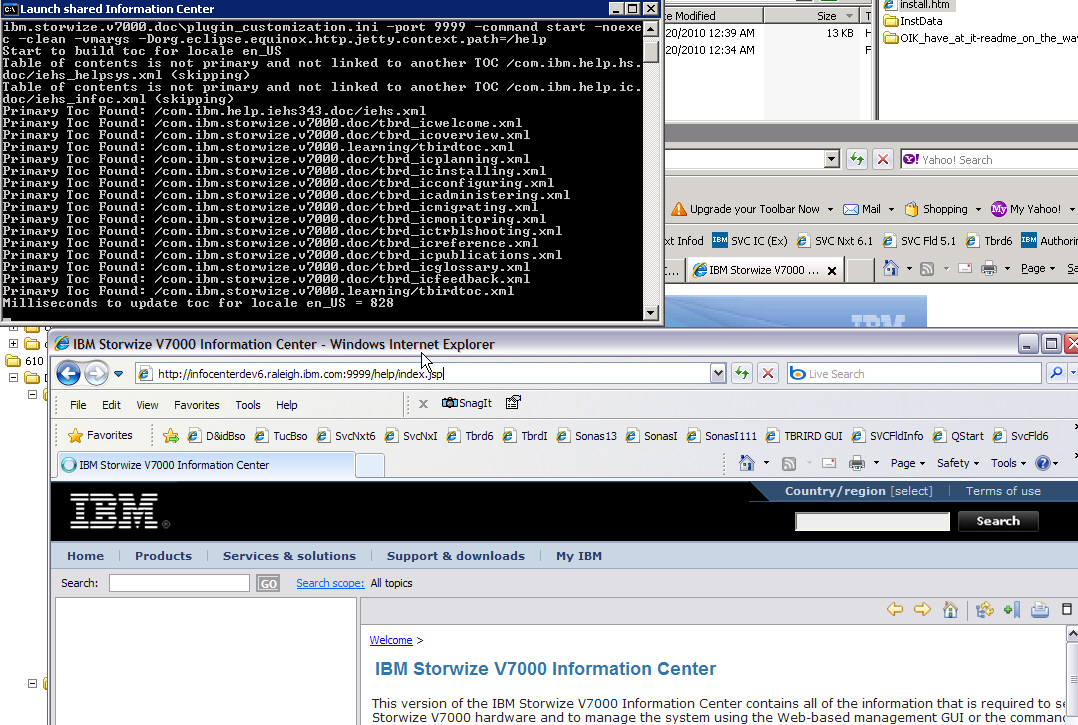Open the Terms of use link
1078x725 pixels.
click(x=1003, y=491)
